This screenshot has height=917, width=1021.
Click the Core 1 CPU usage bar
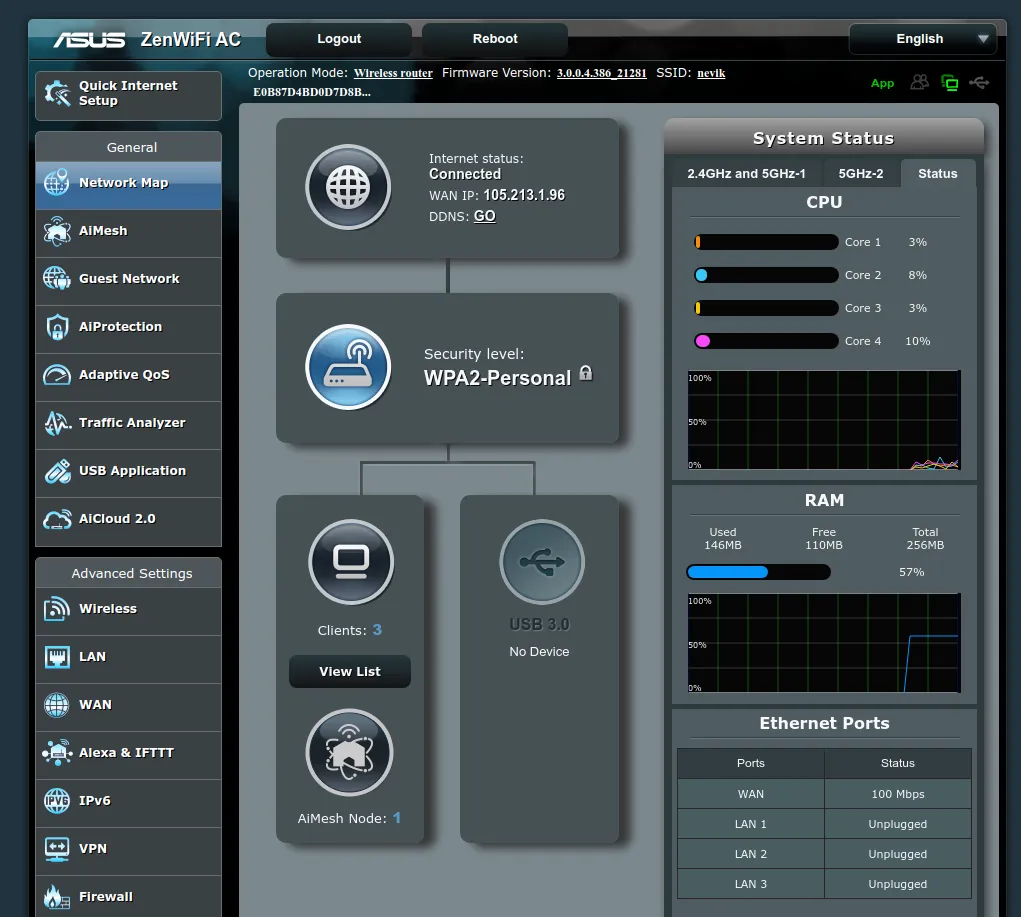(x=766, y=242)
